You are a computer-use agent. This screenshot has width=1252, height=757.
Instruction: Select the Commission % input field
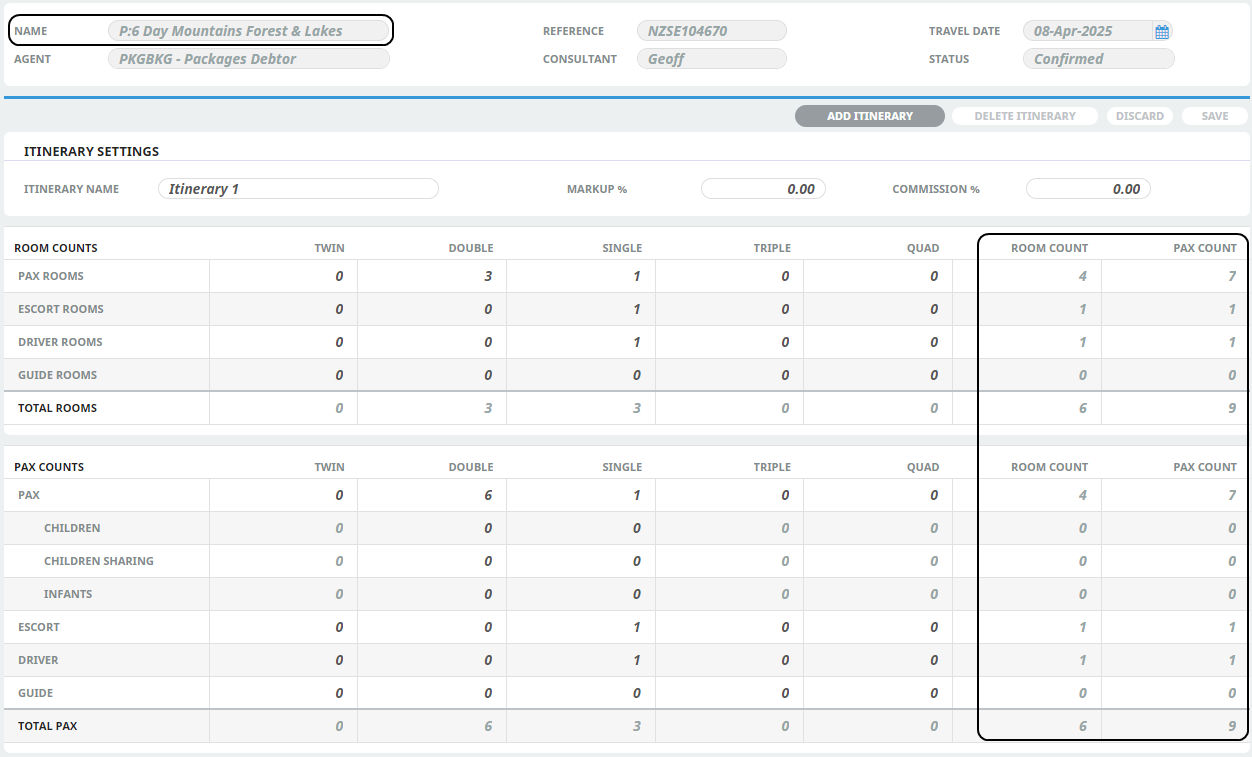(x=1088, y=189)
